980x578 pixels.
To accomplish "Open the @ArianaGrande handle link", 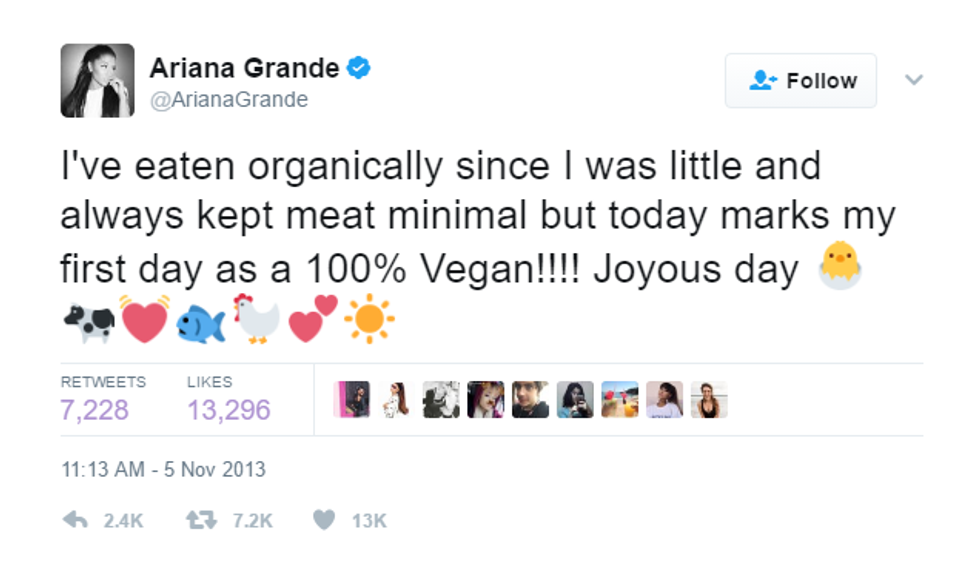I will (229, 100).
